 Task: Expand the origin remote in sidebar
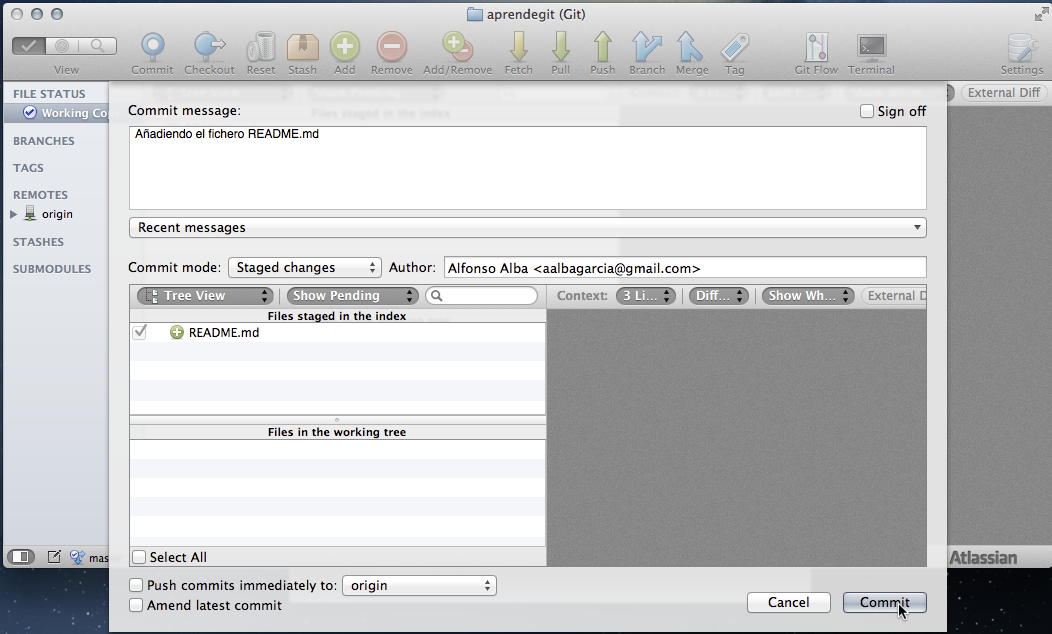[x=14, y=214]
